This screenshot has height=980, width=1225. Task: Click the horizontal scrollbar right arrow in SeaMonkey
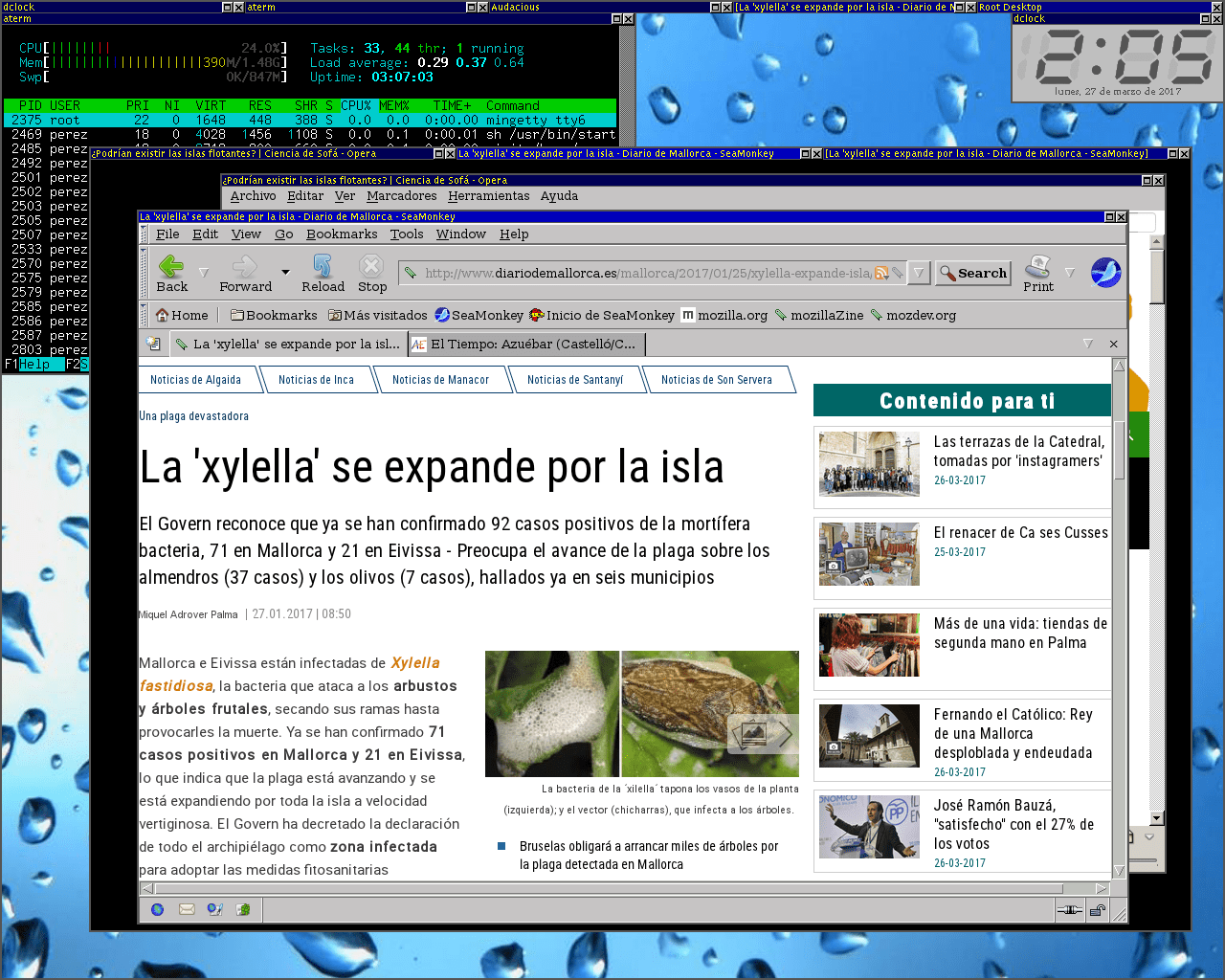(x=1101, y=888)
